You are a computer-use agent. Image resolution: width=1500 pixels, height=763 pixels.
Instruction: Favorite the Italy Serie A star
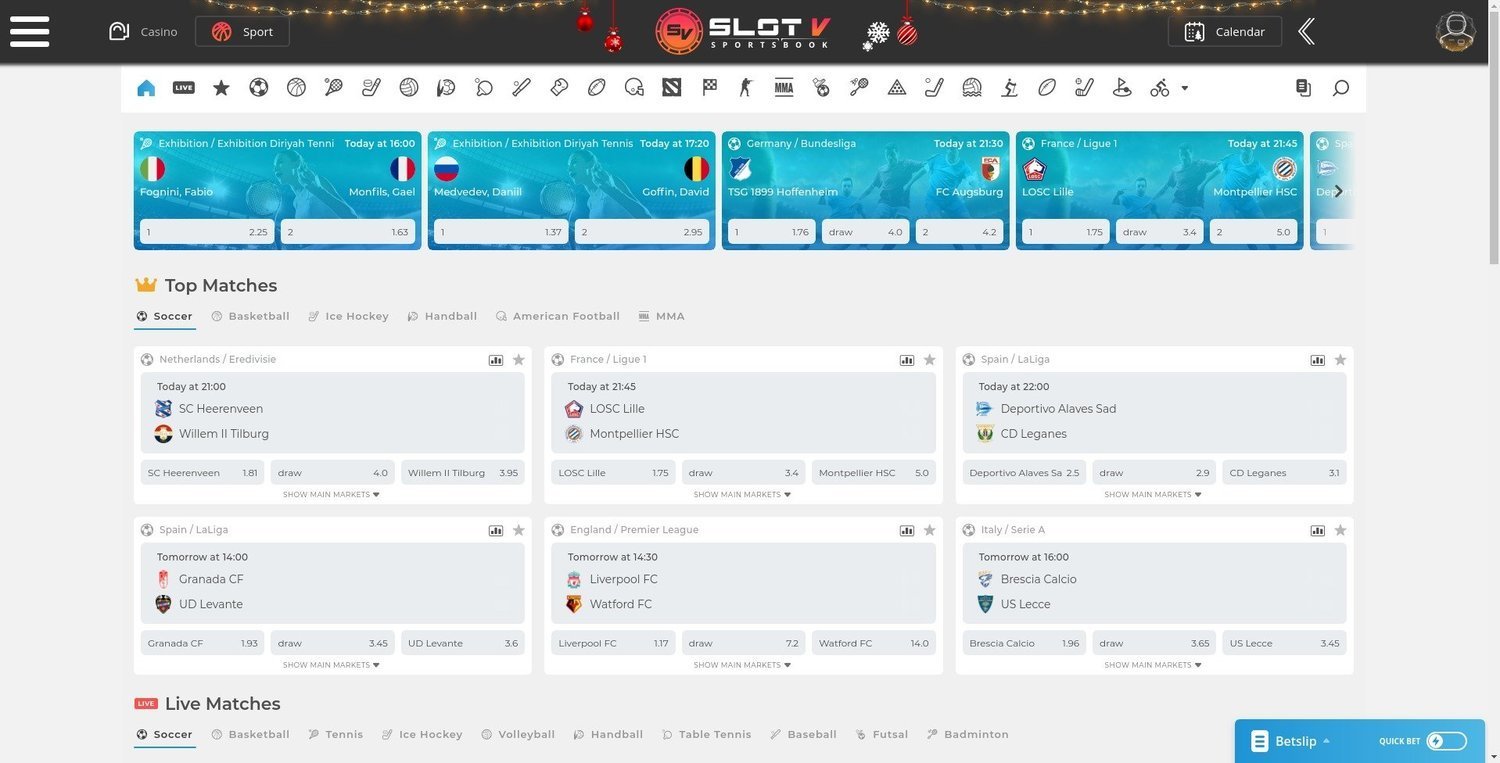1341,530
